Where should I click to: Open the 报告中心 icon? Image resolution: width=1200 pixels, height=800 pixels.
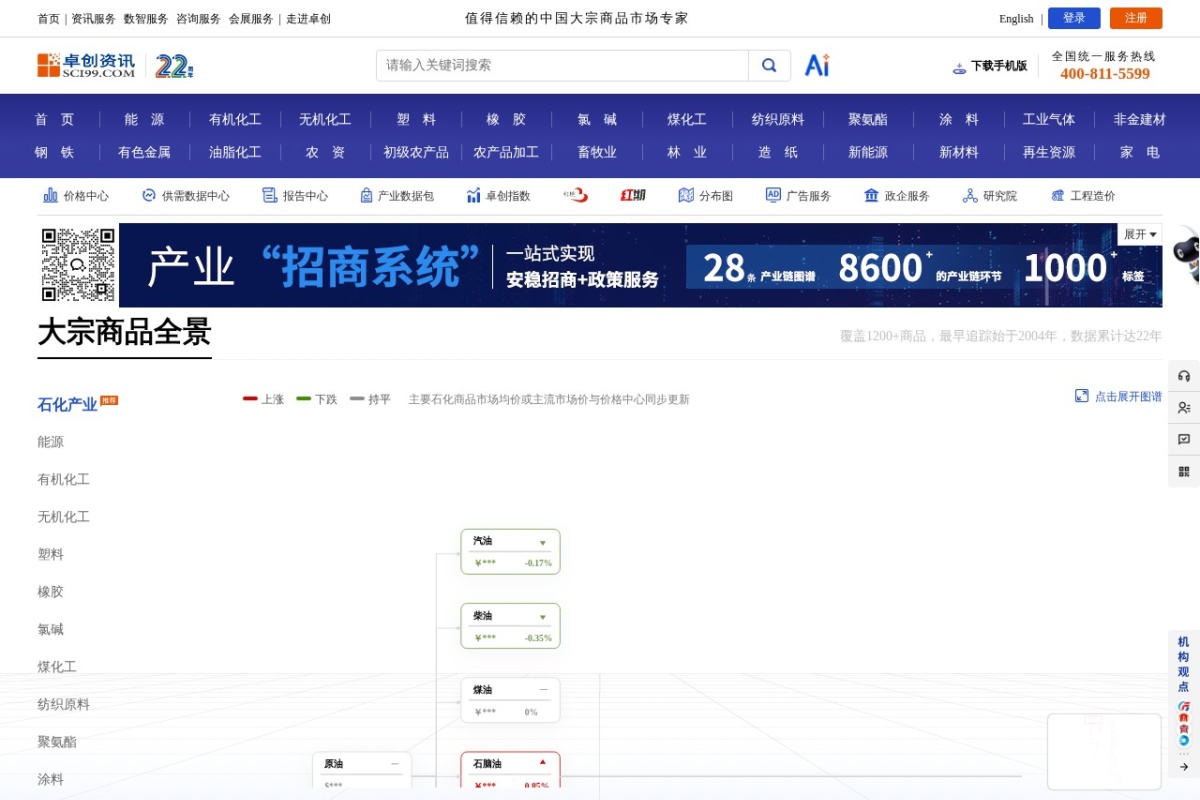(x=269, y=195)
